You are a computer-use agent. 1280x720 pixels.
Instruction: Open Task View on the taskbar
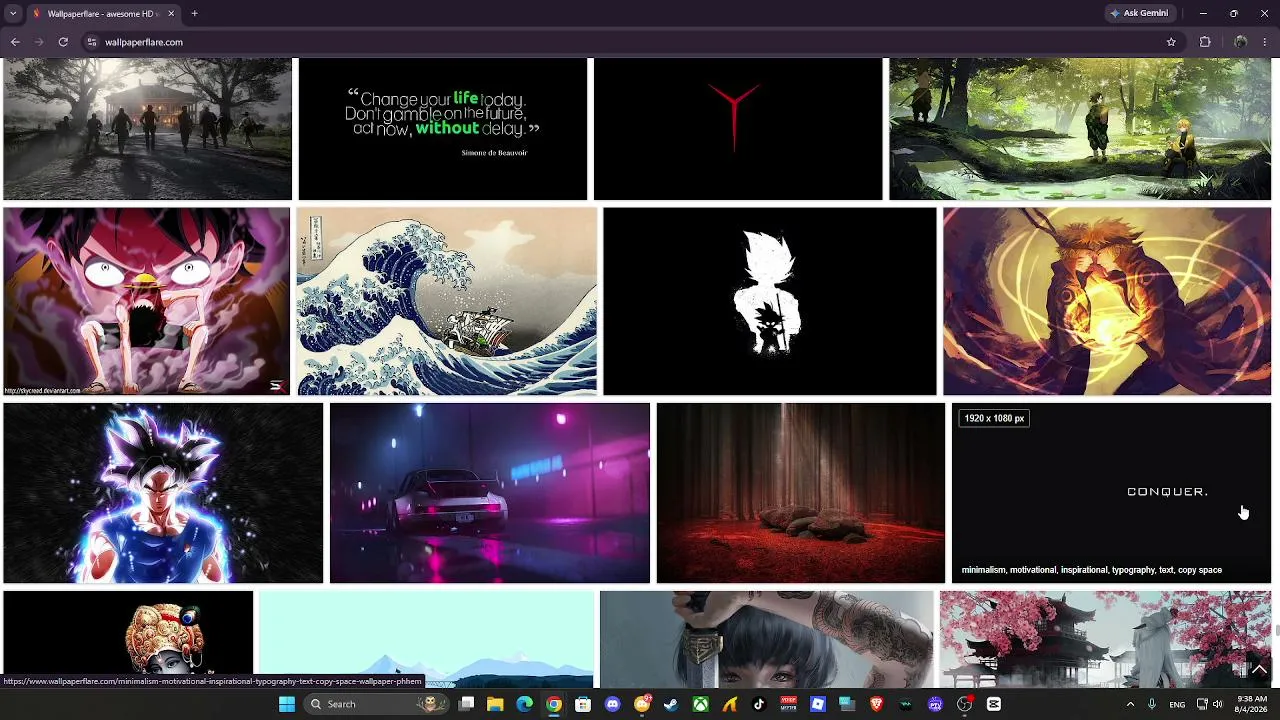click(x=466, y=704)
